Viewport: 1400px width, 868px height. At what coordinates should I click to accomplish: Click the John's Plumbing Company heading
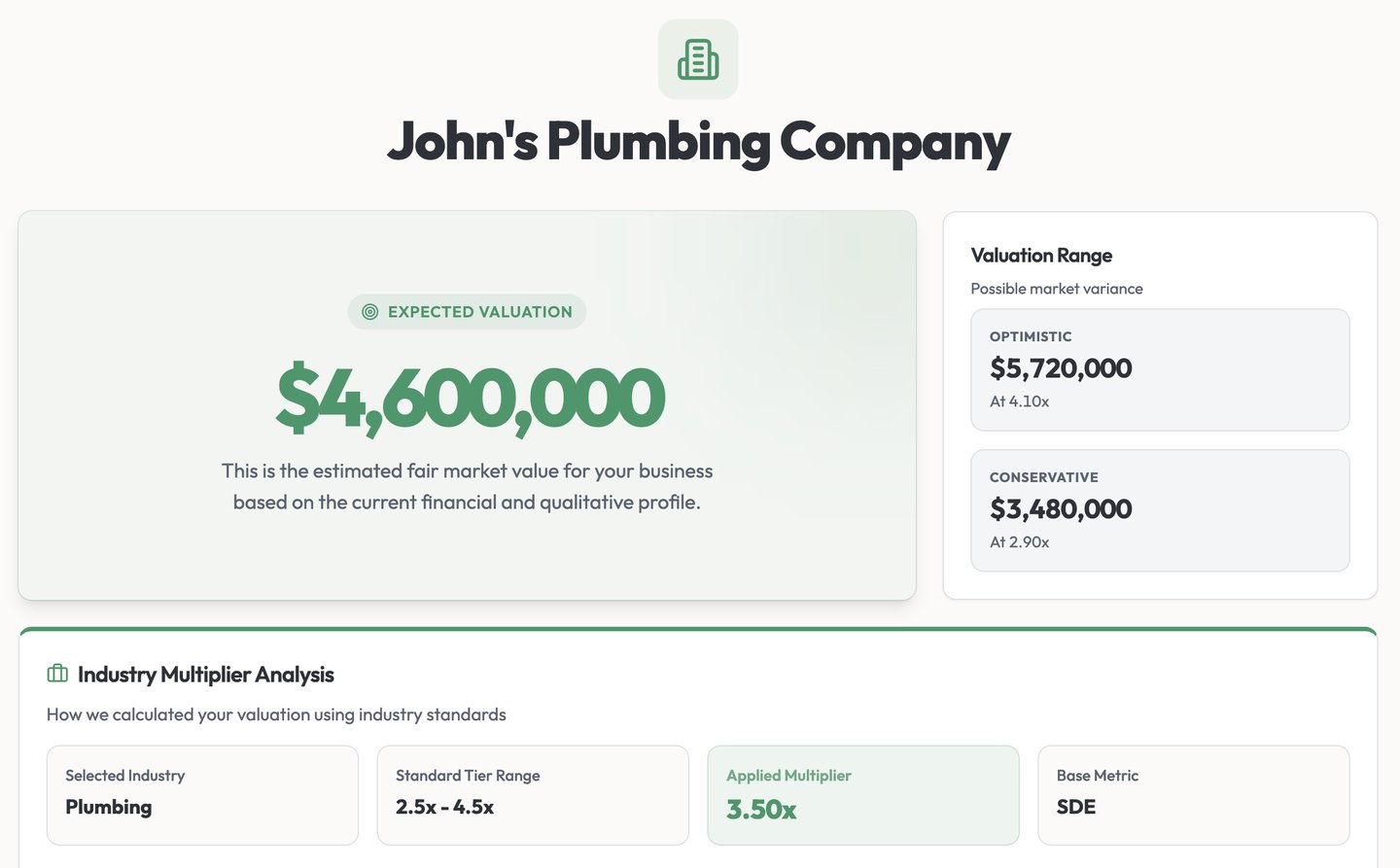point(698,142)
